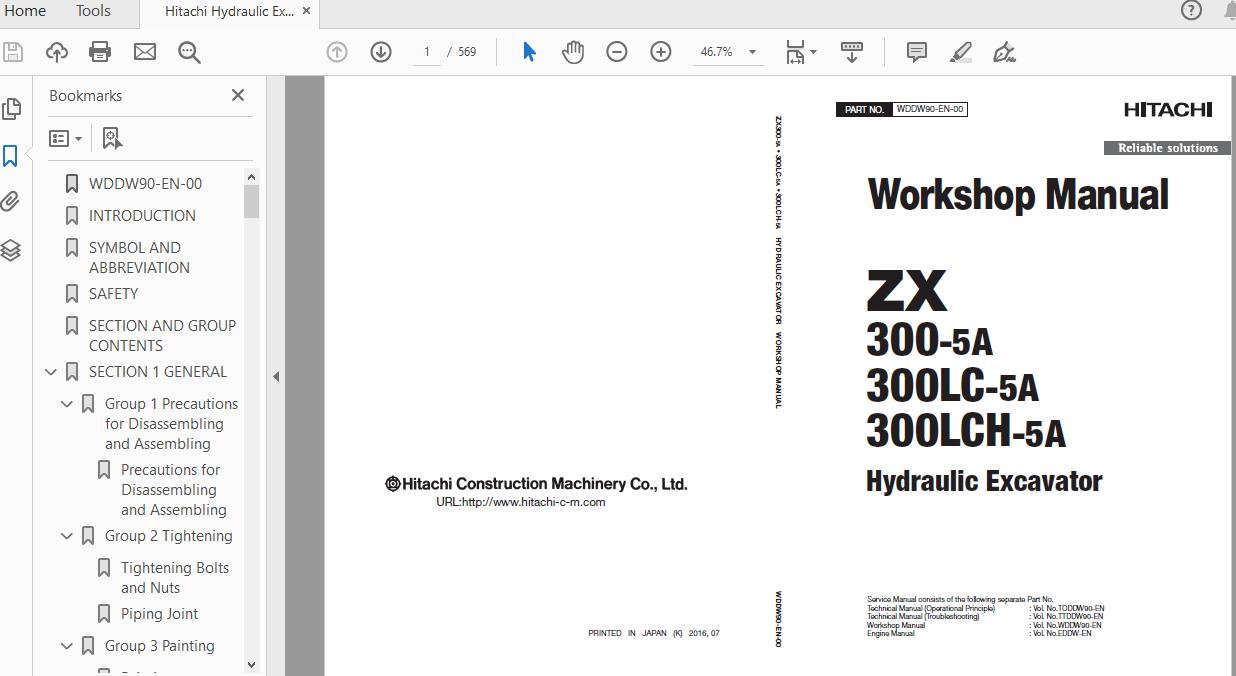The width and height of the screenshot is (1236, 676).
Task: Open the INTRODUCTION bookmark
Action: tap(142, 216)
